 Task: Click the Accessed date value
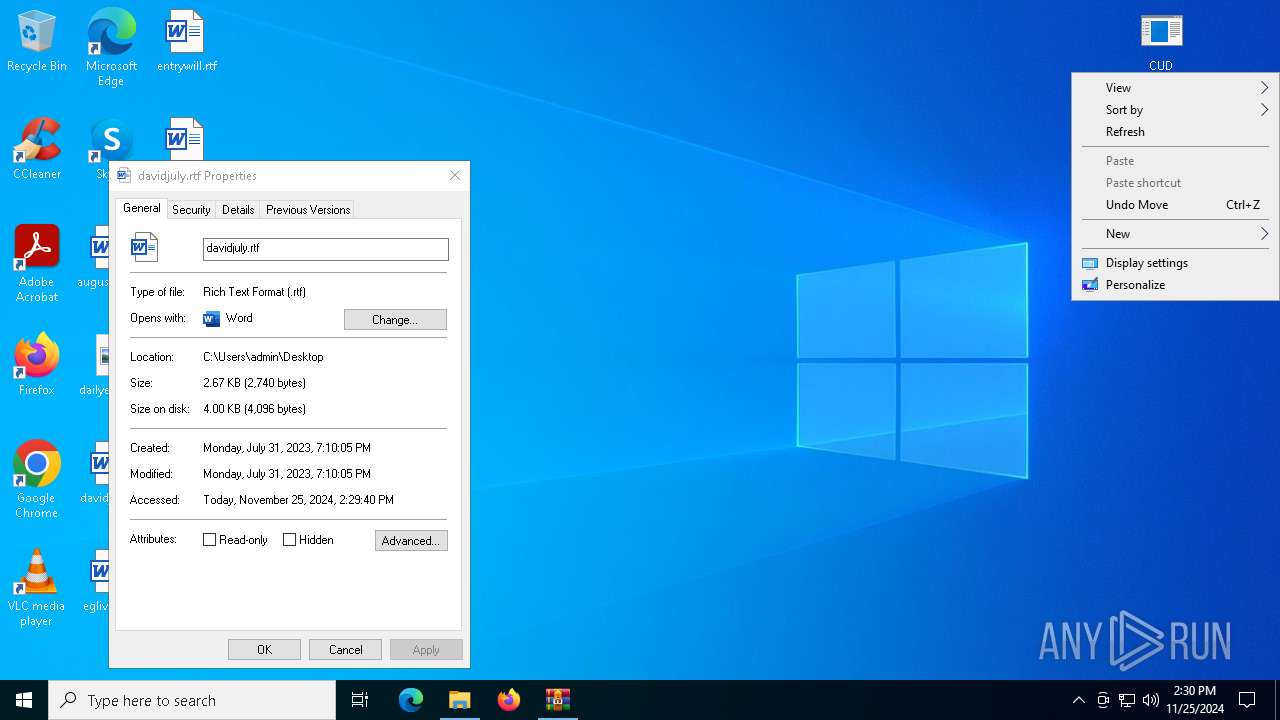[298, 500]
